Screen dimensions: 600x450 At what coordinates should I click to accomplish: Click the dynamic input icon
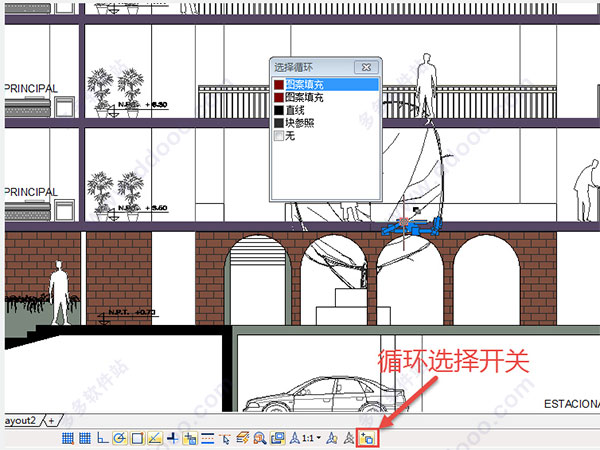pyautogui.click(x=189, y=438)
